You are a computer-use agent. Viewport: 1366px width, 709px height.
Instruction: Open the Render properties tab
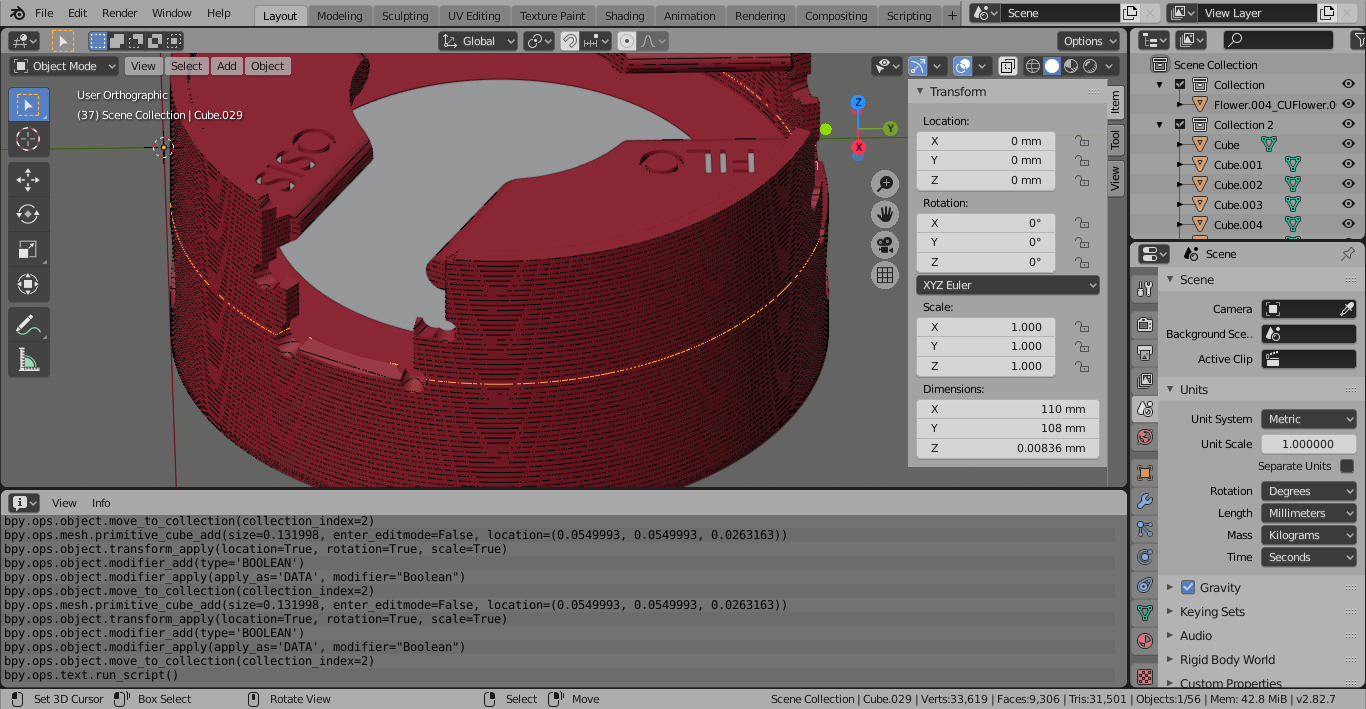pyautogui.click(x=1145, y=325)
